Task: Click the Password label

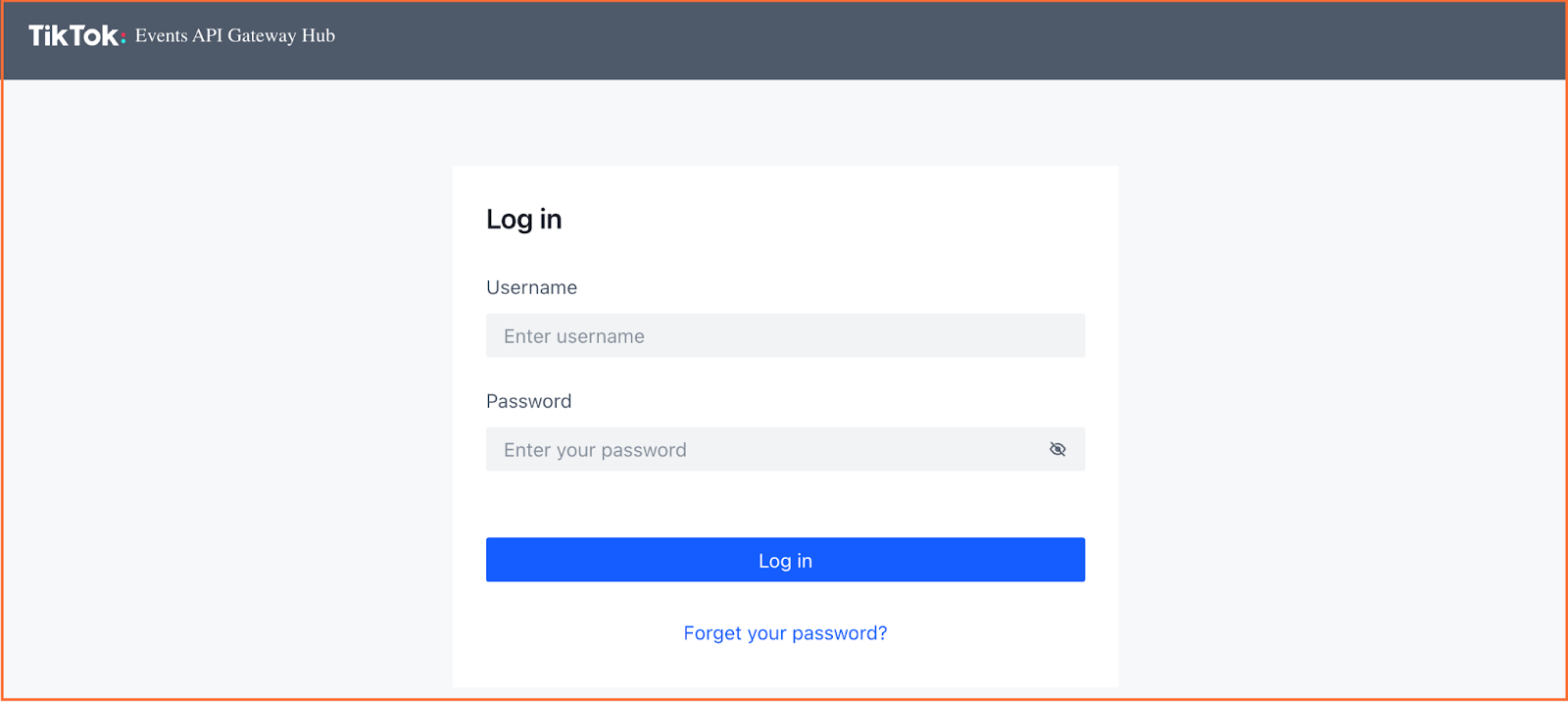Action: (528, 401)
